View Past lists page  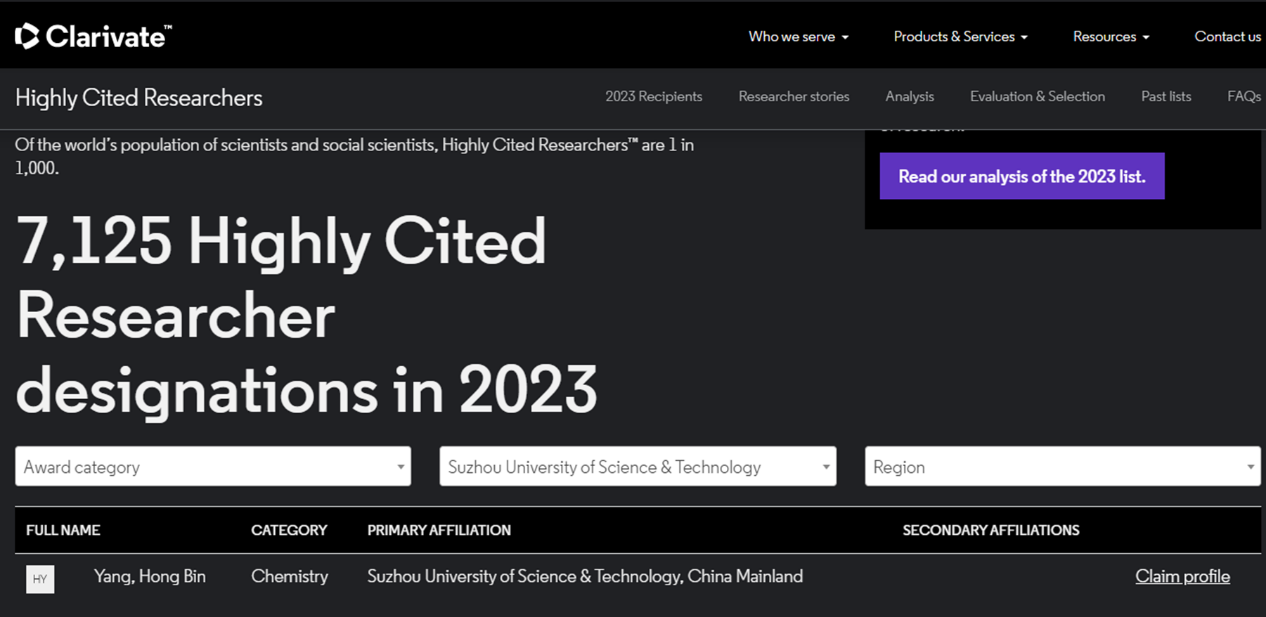1166,97
